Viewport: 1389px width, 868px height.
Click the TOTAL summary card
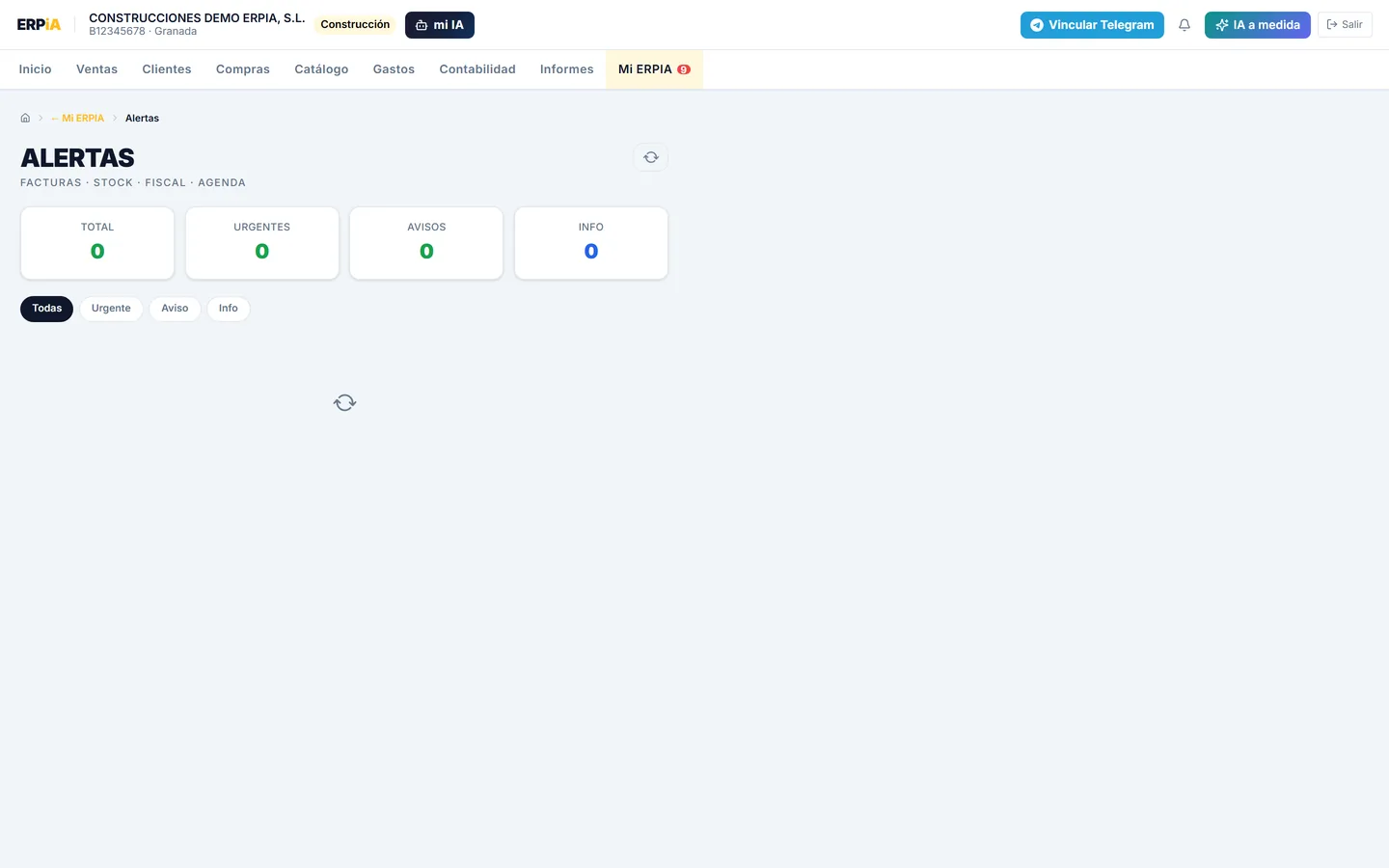click(x=97, y=243)
